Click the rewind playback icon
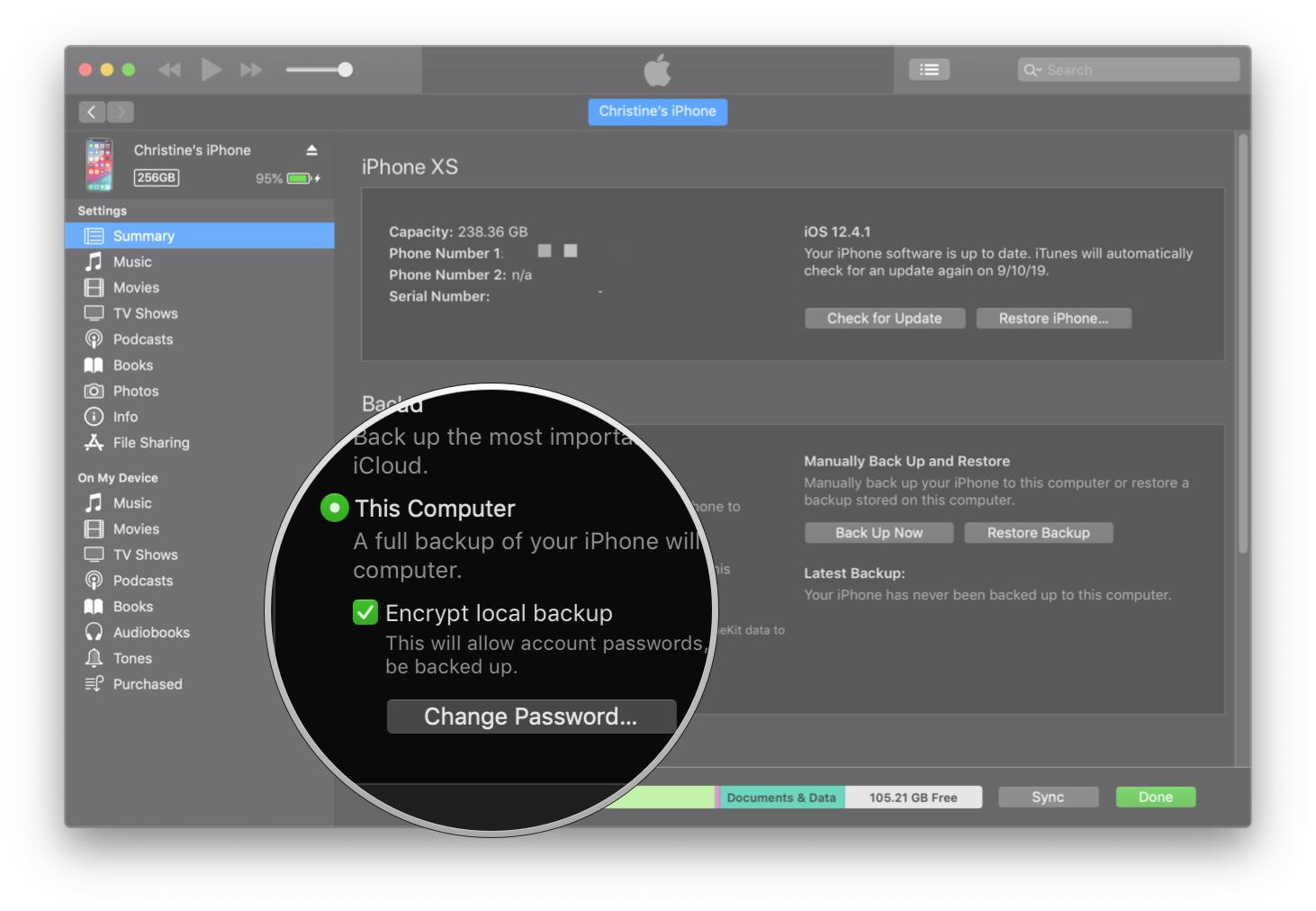 click(169, 70)
